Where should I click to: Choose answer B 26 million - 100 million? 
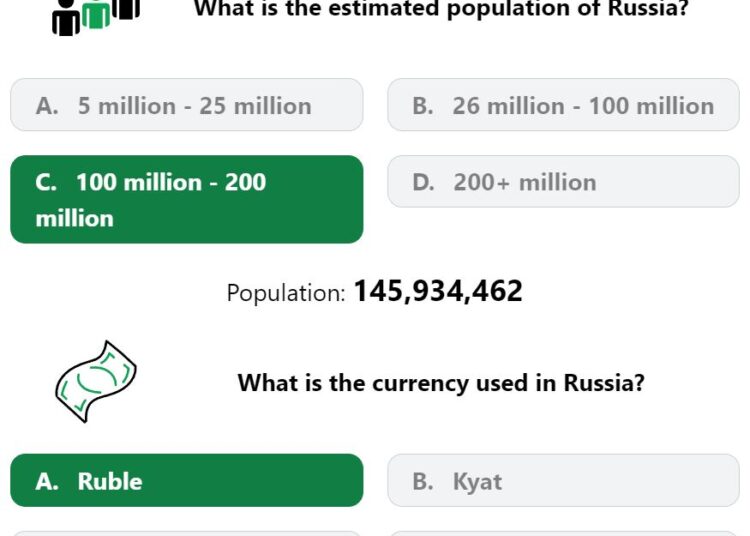tap(563, 105)
